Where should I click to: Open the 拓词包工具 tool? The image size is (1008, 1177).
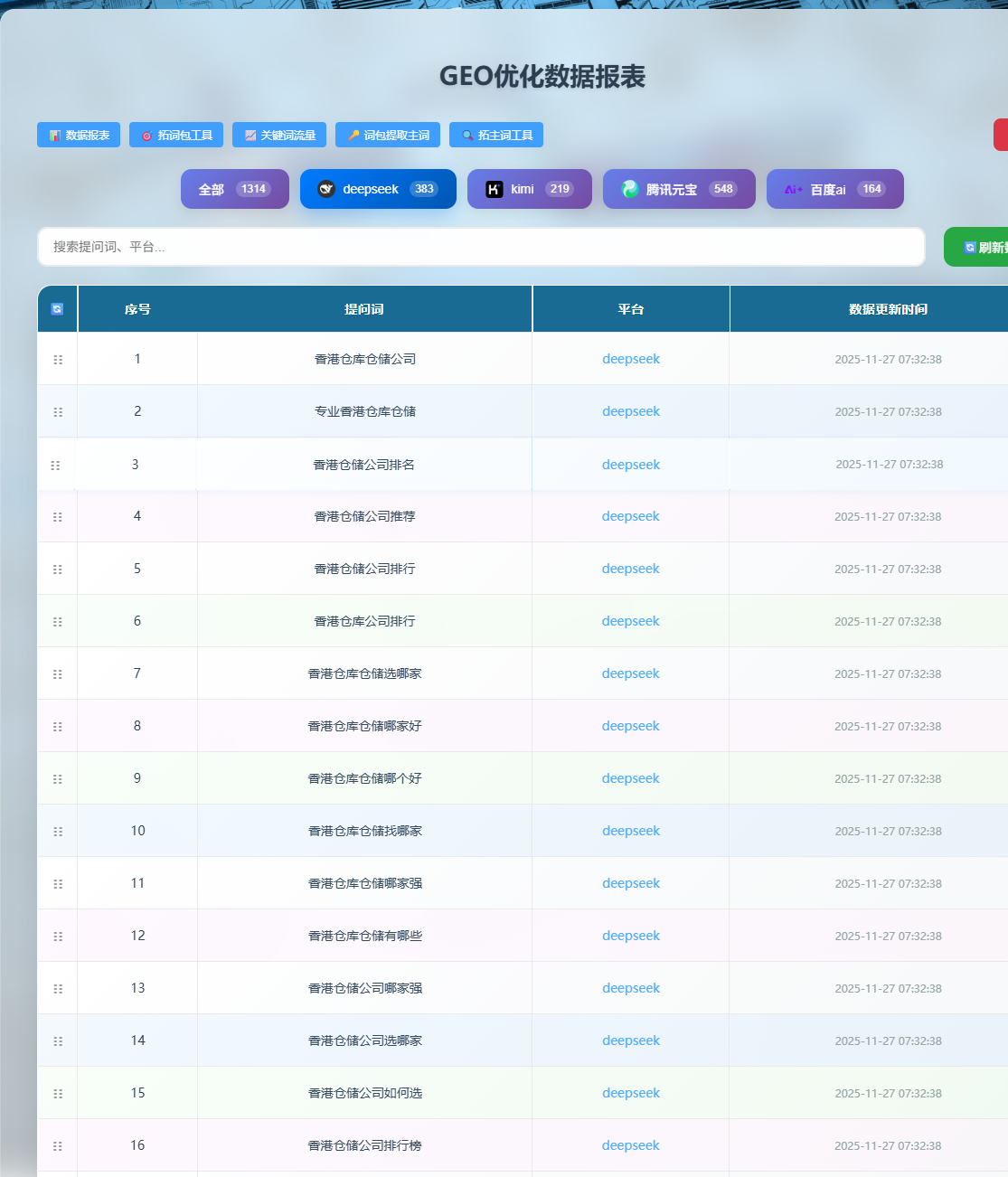(176, 135)
